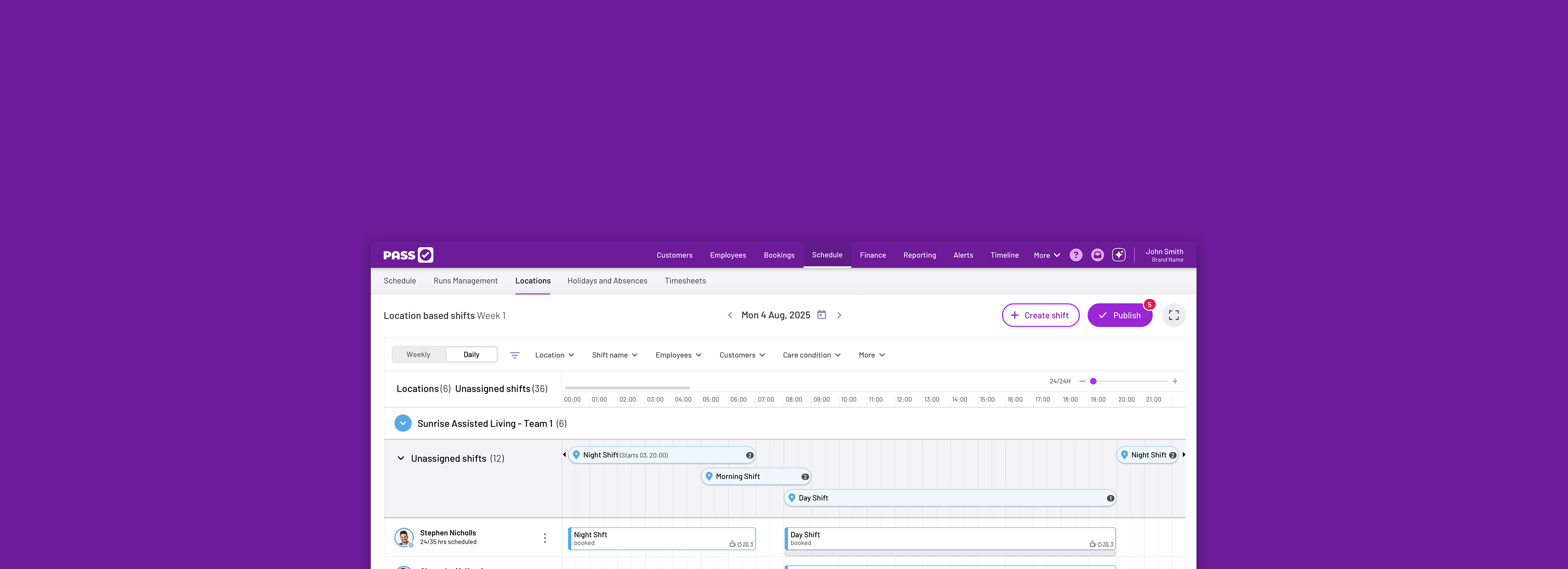Go to previous day arrow

coord(730,315)
